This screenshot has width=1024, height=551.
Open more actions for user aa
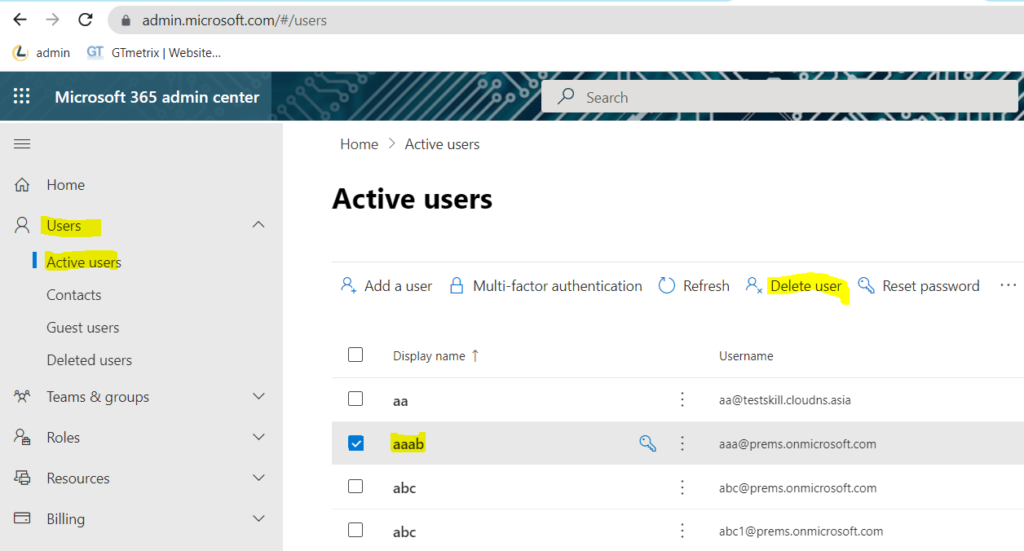(682, 400)
